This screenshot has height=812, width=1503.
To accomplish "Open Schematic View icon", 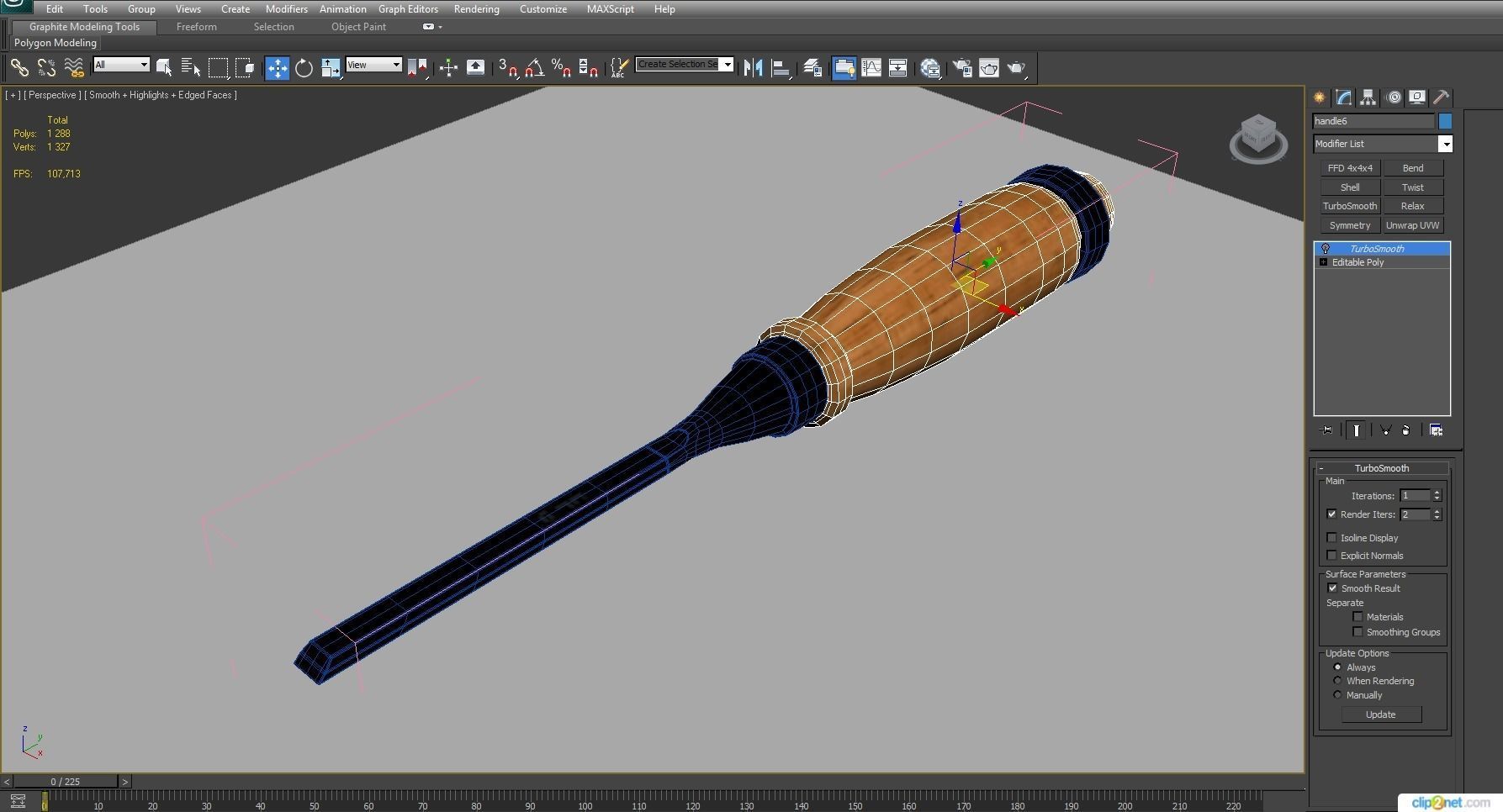I will [898, 68].
